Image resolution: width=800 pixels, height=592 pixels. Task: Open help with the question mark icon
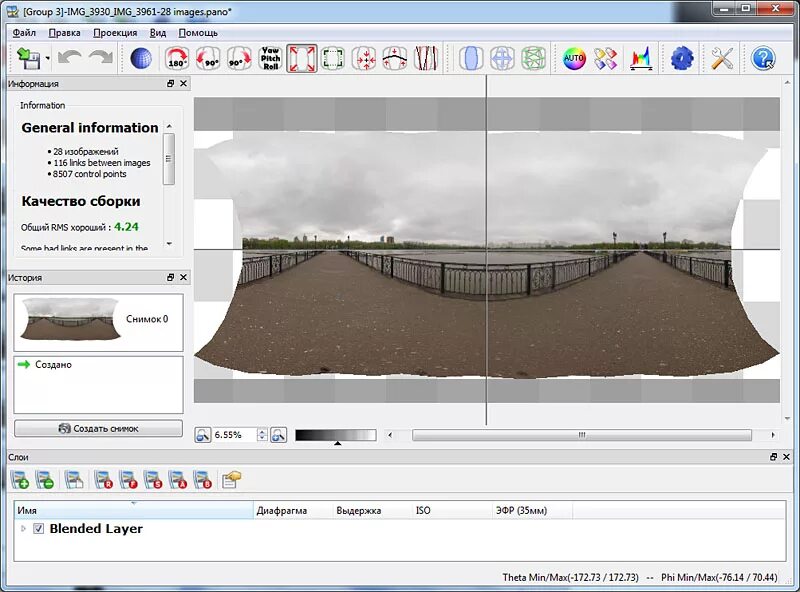point(763,58)
